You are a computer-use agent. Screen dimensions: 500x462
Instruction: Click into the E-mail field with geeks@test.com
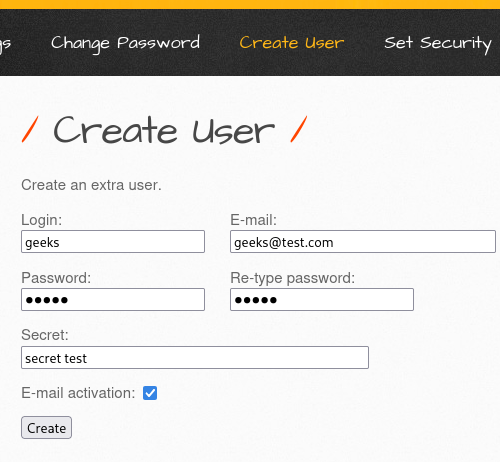pyautogui.click(x=363, y=242)
